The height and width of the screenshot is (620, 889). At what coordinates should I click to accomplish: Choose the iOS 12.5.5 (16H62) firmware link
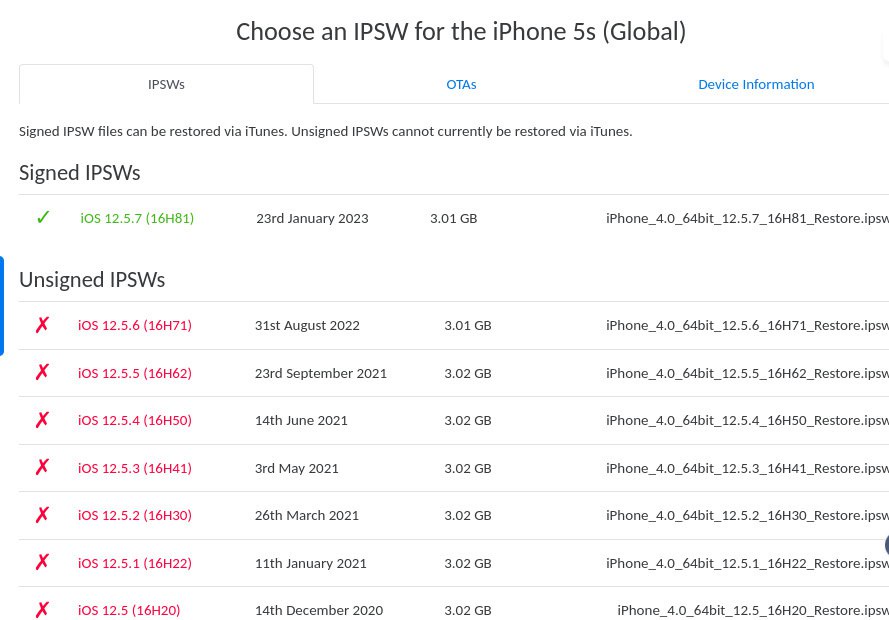[135, 373]
